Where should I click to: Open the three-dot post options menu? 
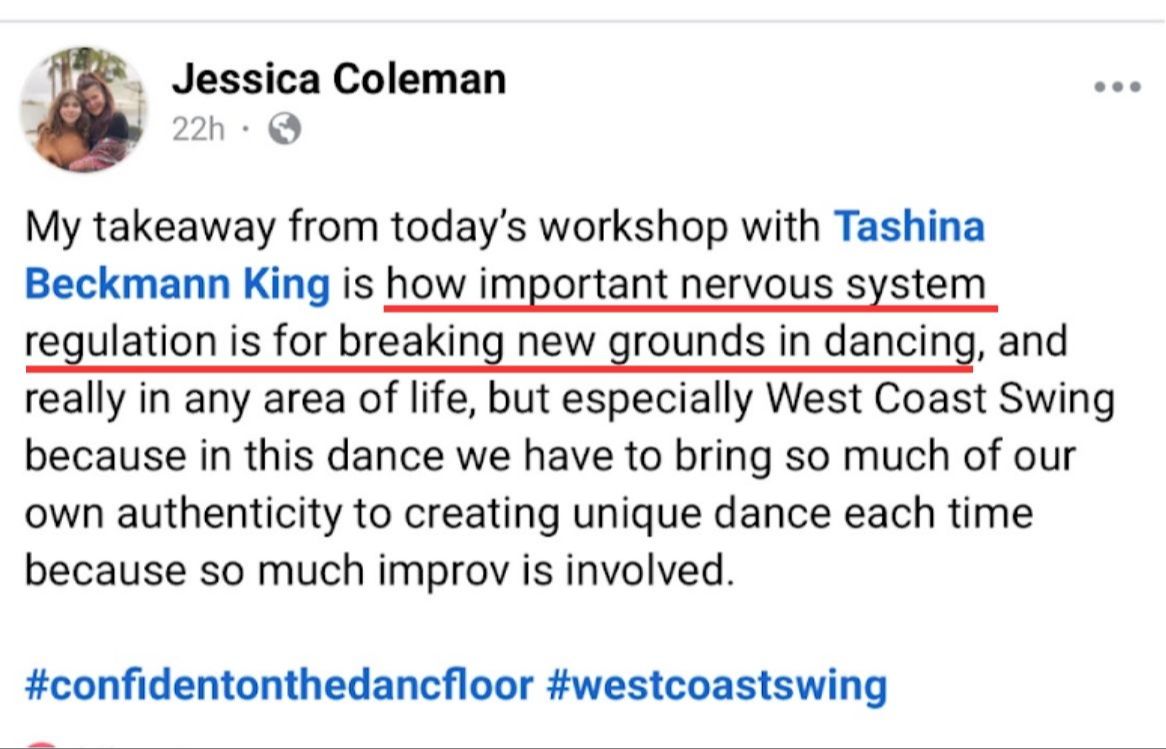(1117, 87)
